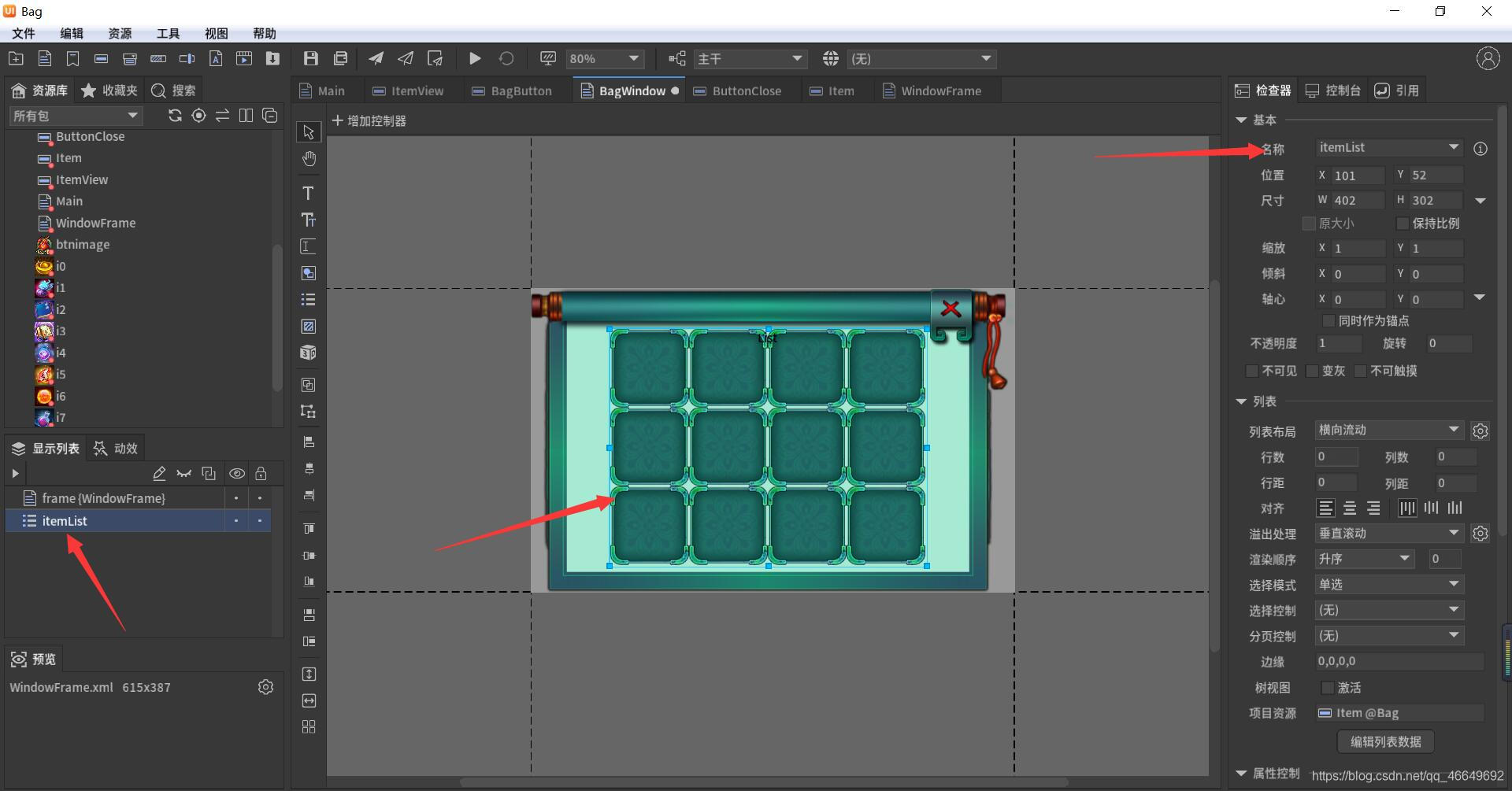Open the 资源 menu
1512x791 pixels.
pyautogui.click(x=120, y=33)
